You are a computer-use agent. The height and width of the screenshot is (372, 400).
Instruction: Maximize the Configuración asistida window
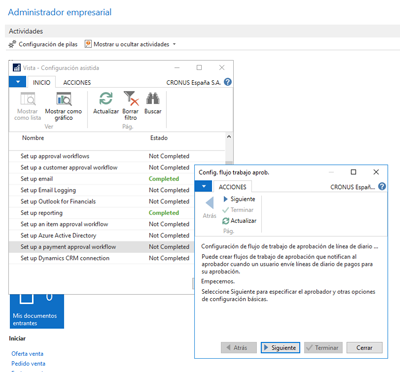[199, 68]
